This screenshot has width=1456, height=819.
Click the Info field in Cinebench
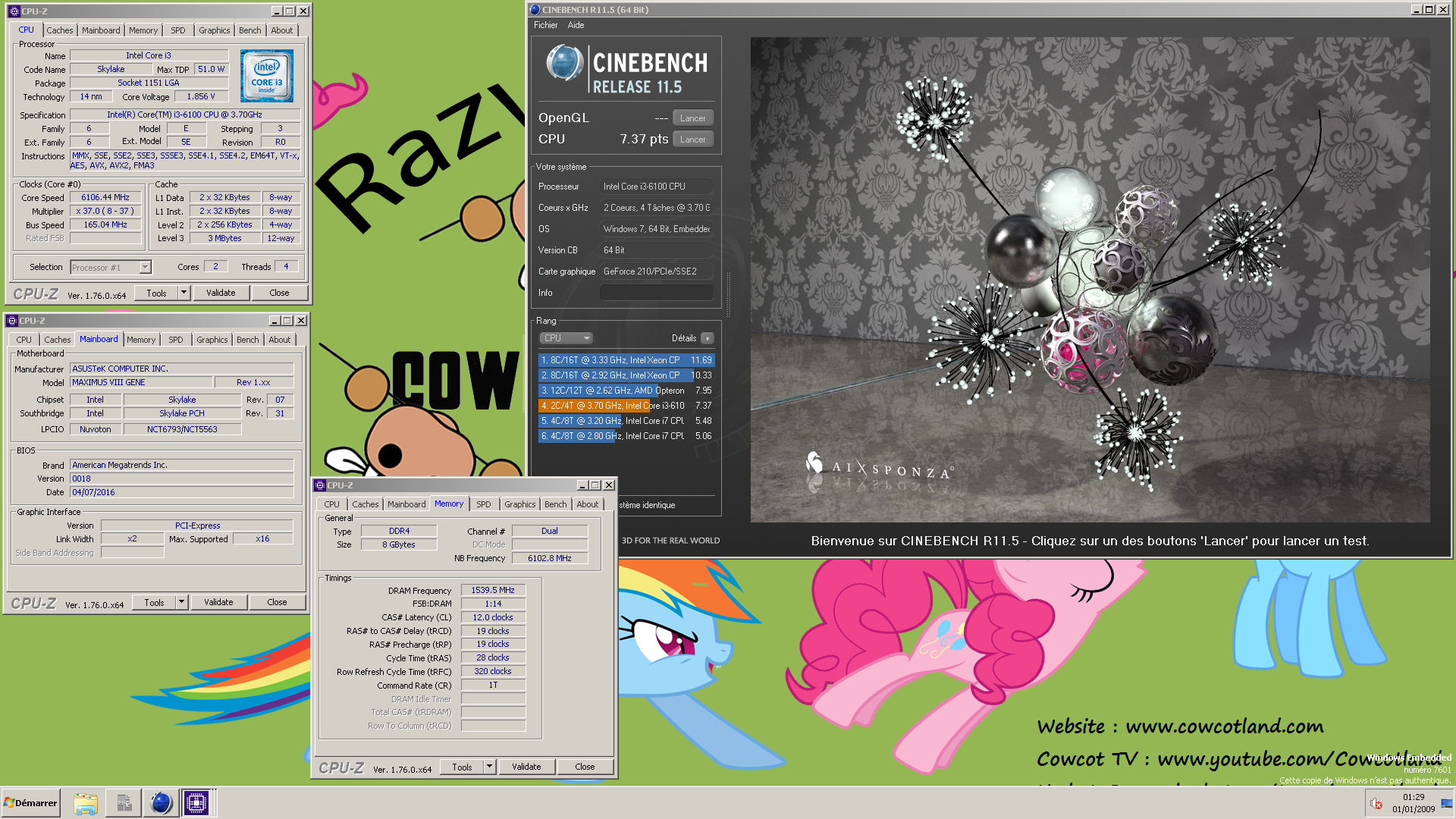[656, 293]
